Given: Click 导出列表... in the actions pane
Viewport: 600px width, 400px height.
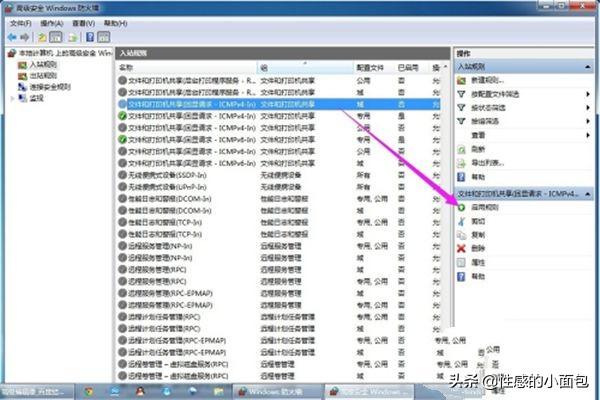Looking at the screenshot, I should (488, 163).
